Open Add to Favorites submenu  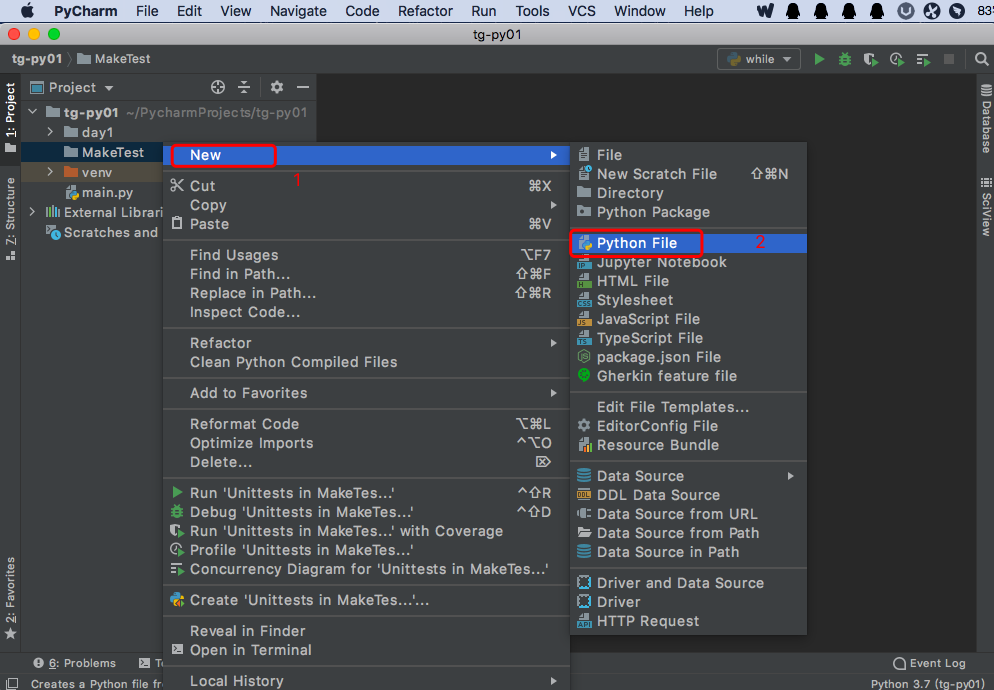[x=366, y=393]
